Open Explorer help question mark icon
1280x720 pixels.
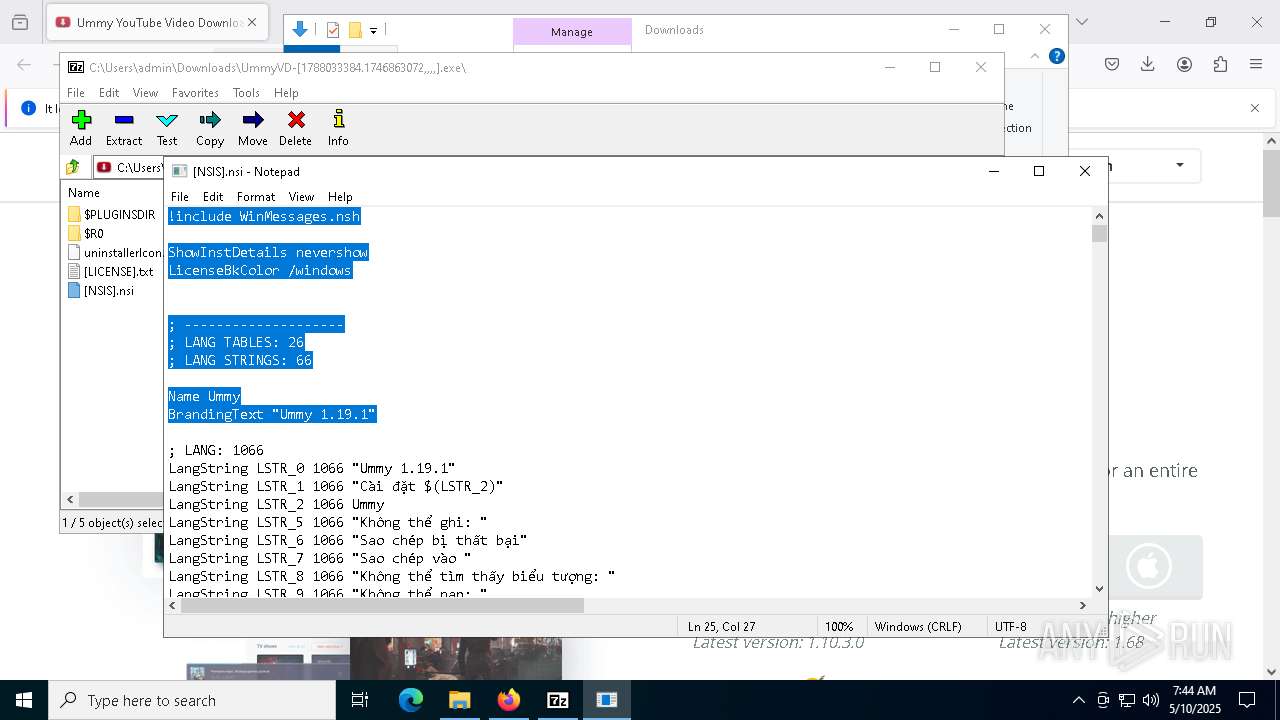(x=1056, y=56)
